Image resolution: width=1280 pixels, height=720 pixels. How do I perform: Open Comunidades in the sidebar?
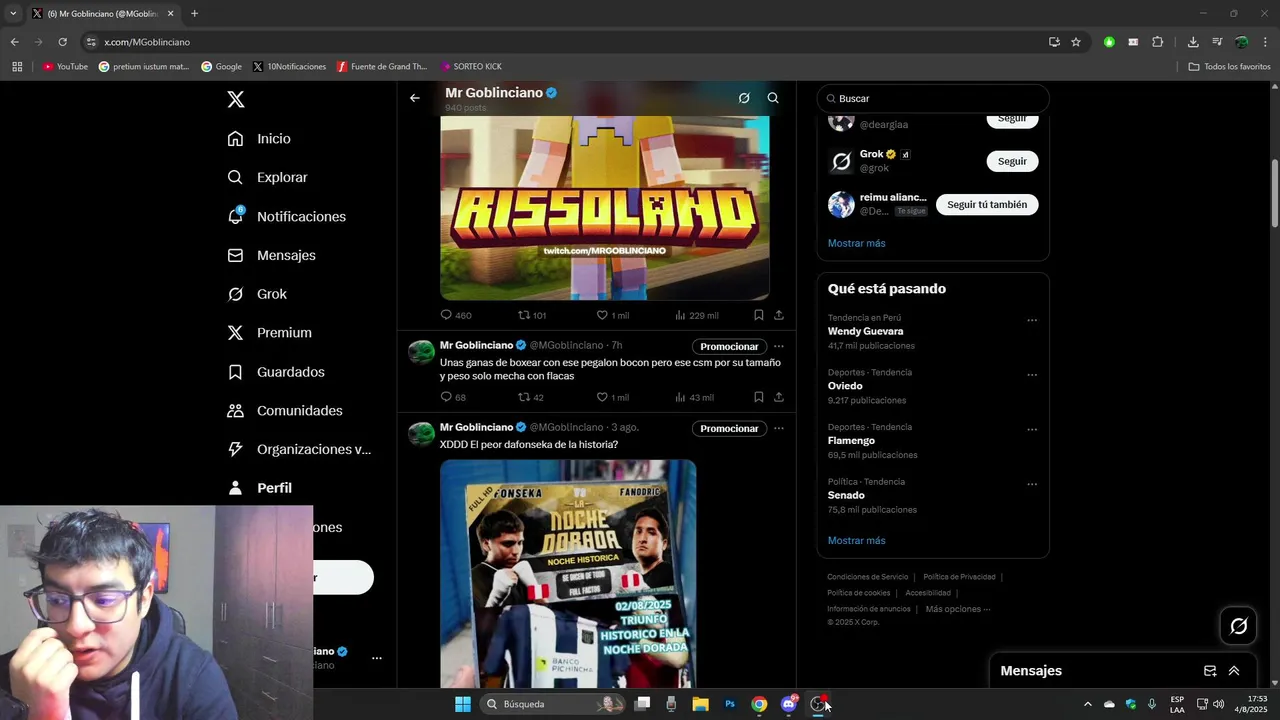pos(285,411)
